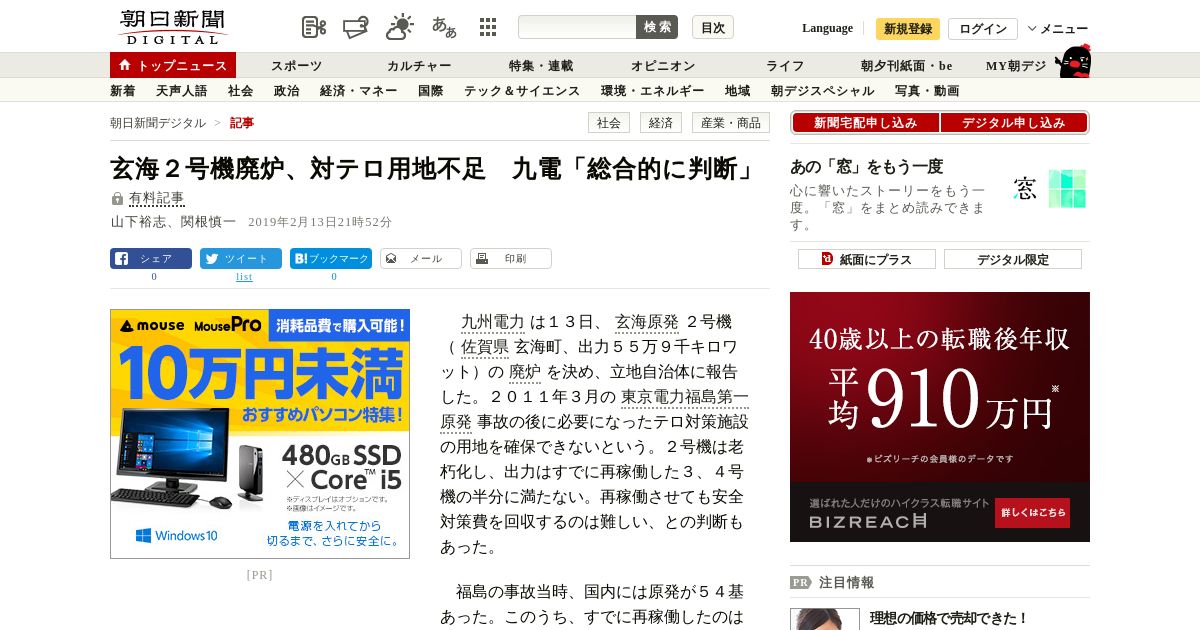Click the 産業・商品 category tag
Viewport: 1200px width, 630px height.
[x=731, y=123]
